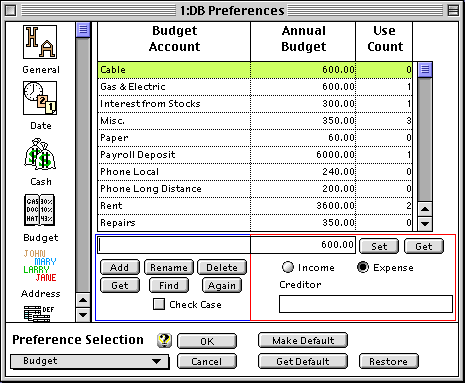Select the Cable row
Image resolution: width=465 pixels, height=383 pixels.
coord(255,70)
